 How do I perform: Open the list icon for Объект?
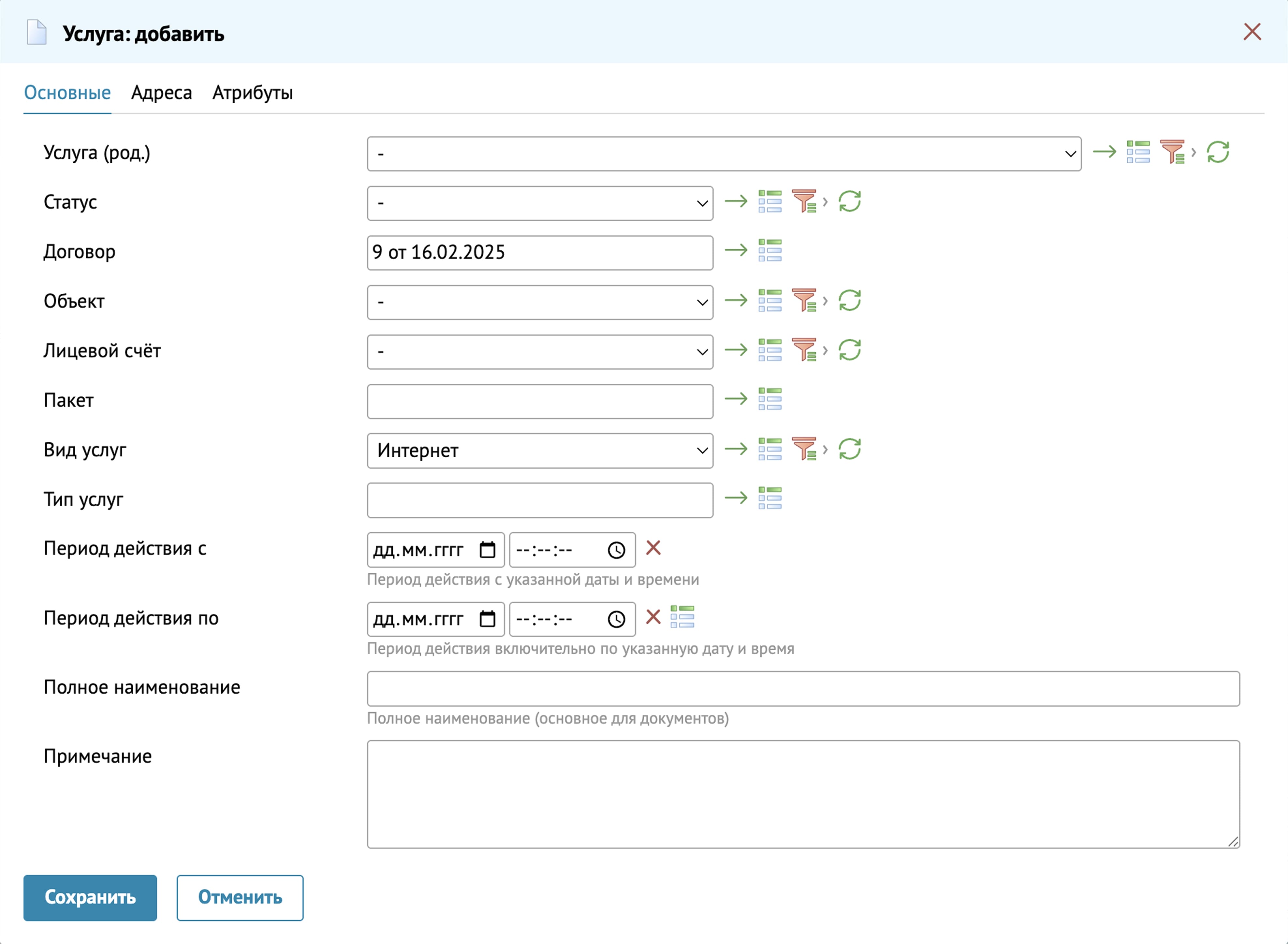[x=769, y=300]
